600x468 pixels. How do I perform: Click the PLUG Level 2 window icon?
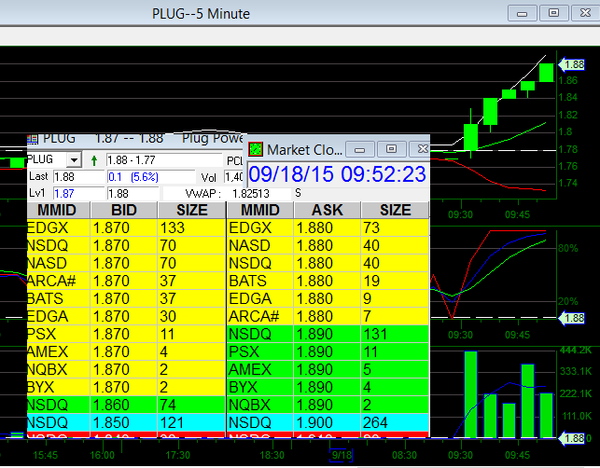point(33,138)
